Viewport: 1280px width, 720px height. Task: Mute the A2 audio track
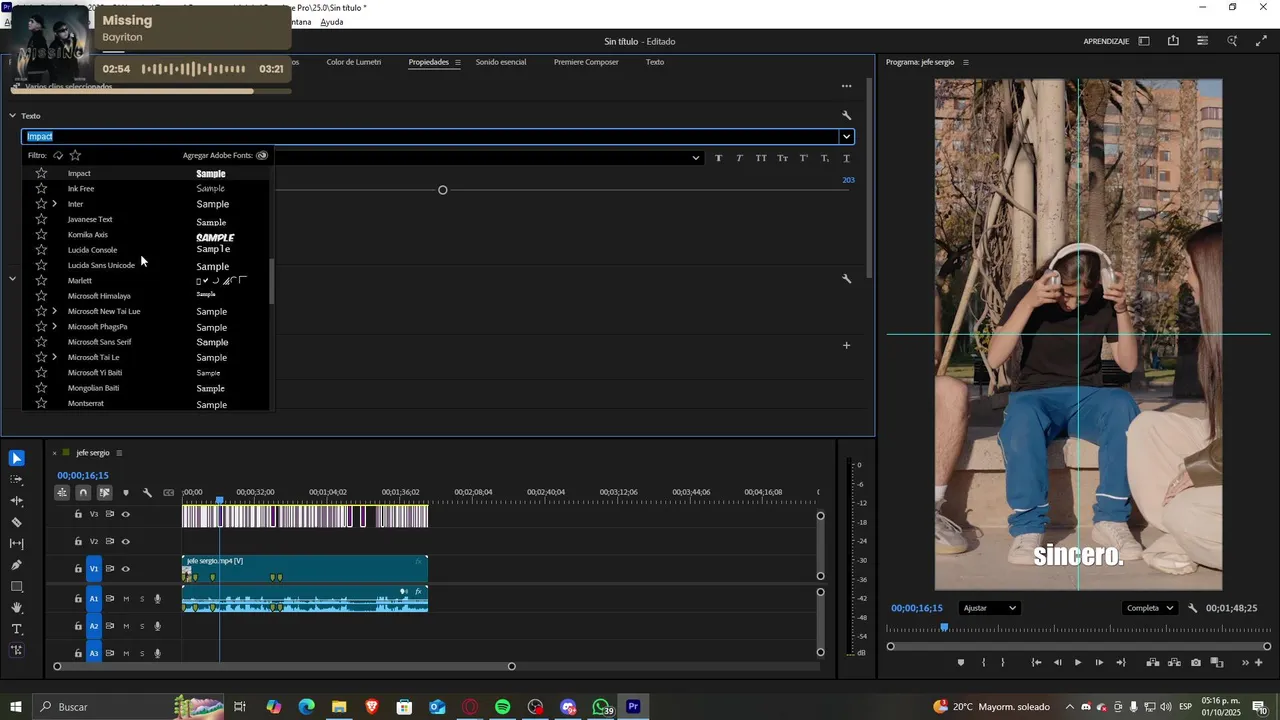pos(126,626)
